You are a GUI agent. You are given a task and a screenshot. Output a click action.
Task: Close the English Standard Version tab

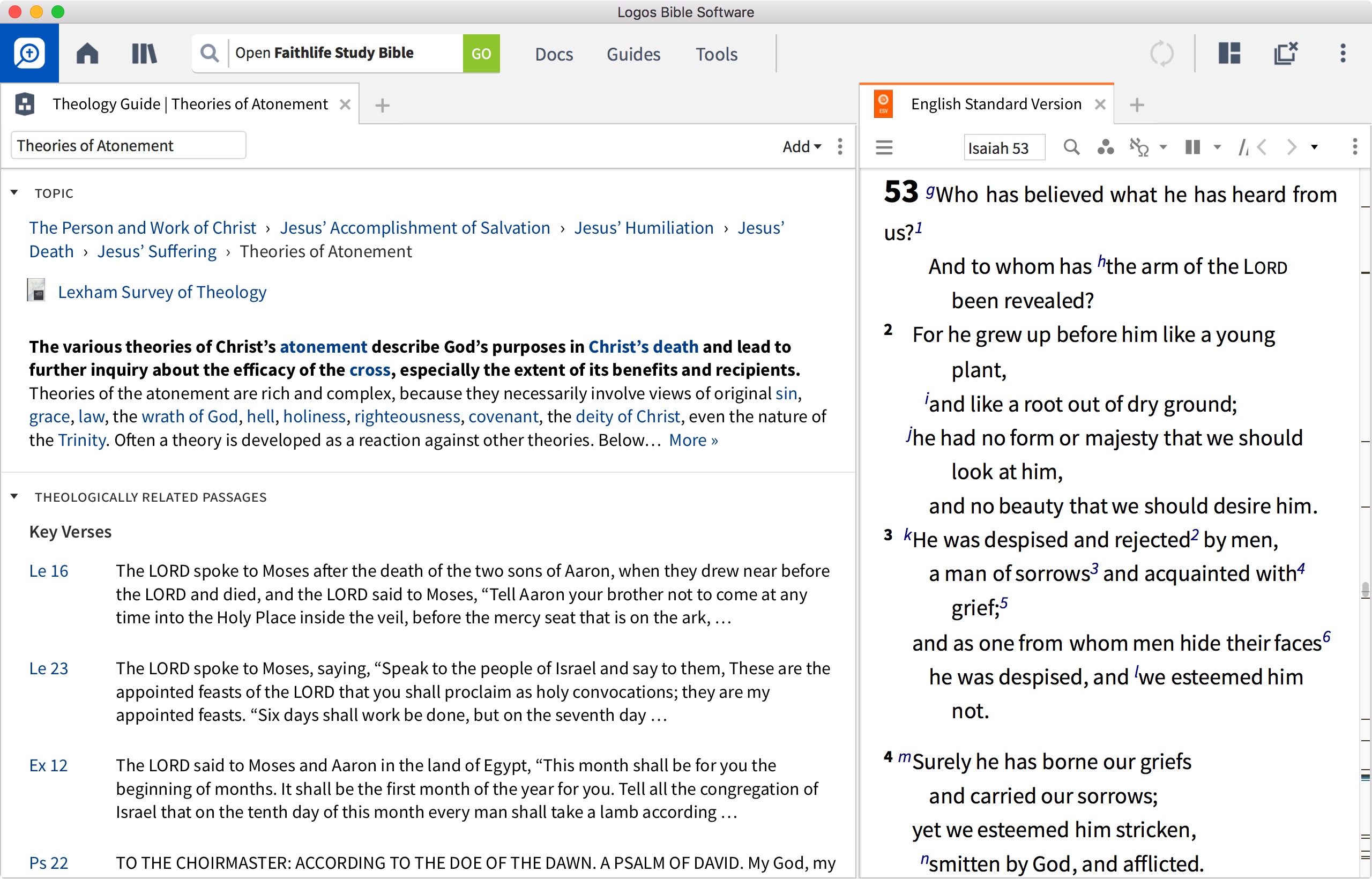(1100, 105)
